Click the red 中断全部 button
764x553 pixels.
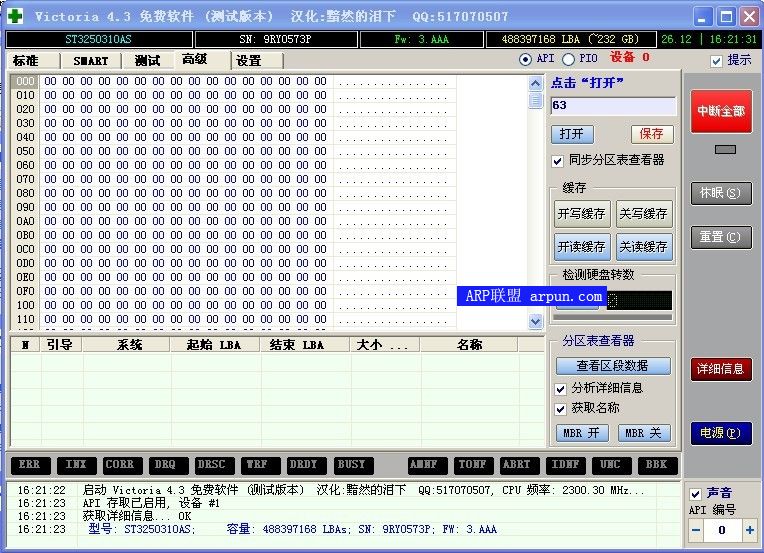(721, 112)
